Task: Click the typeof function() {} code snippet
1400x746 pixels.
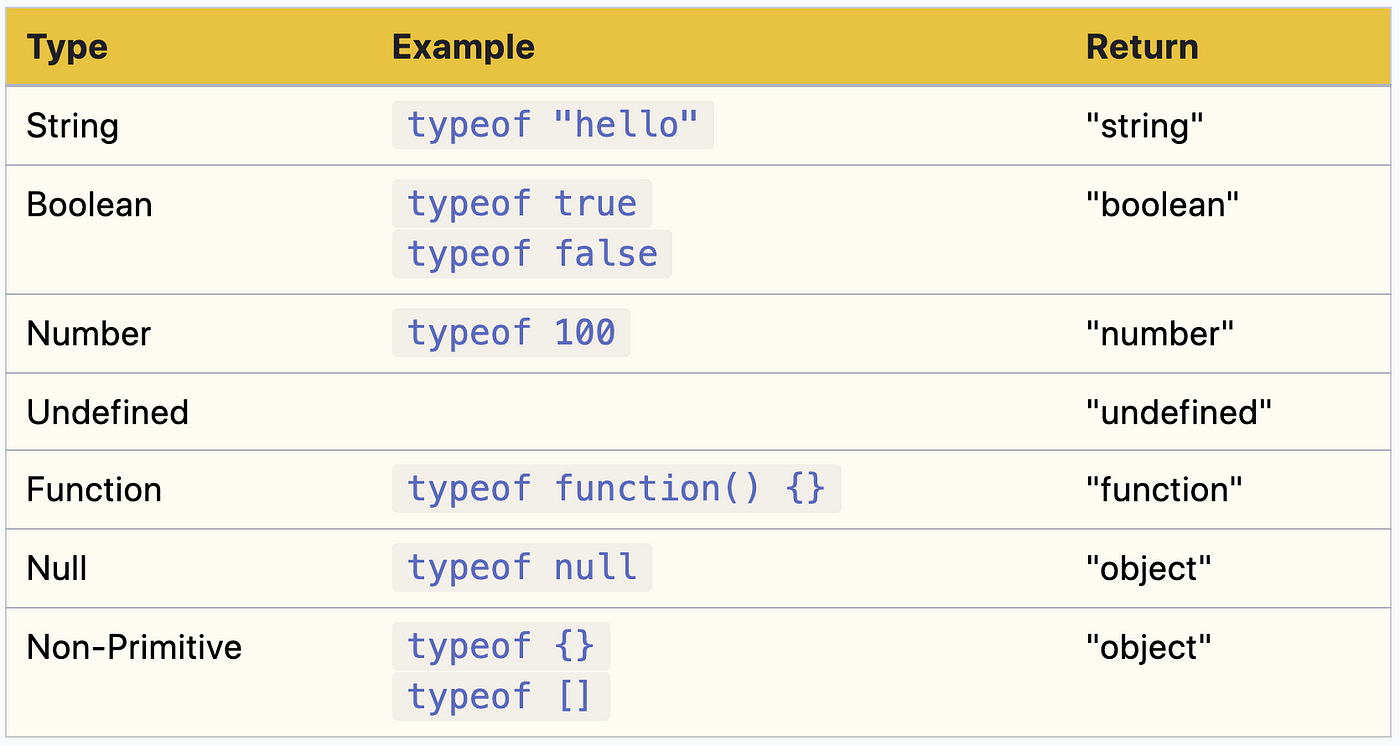Action: point(616,489)
